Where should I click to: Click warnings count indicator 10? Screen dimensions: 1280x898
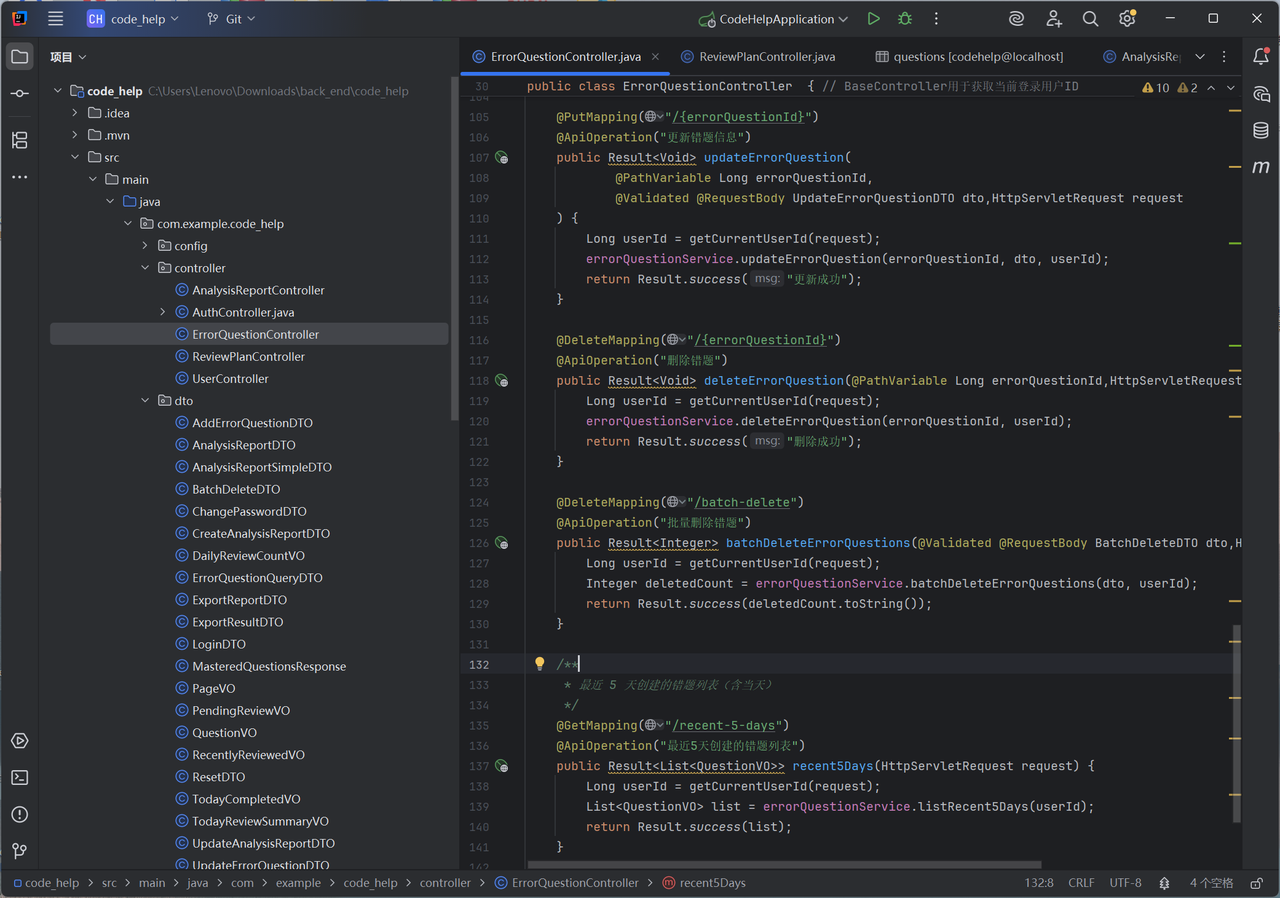click(1155, 88)
